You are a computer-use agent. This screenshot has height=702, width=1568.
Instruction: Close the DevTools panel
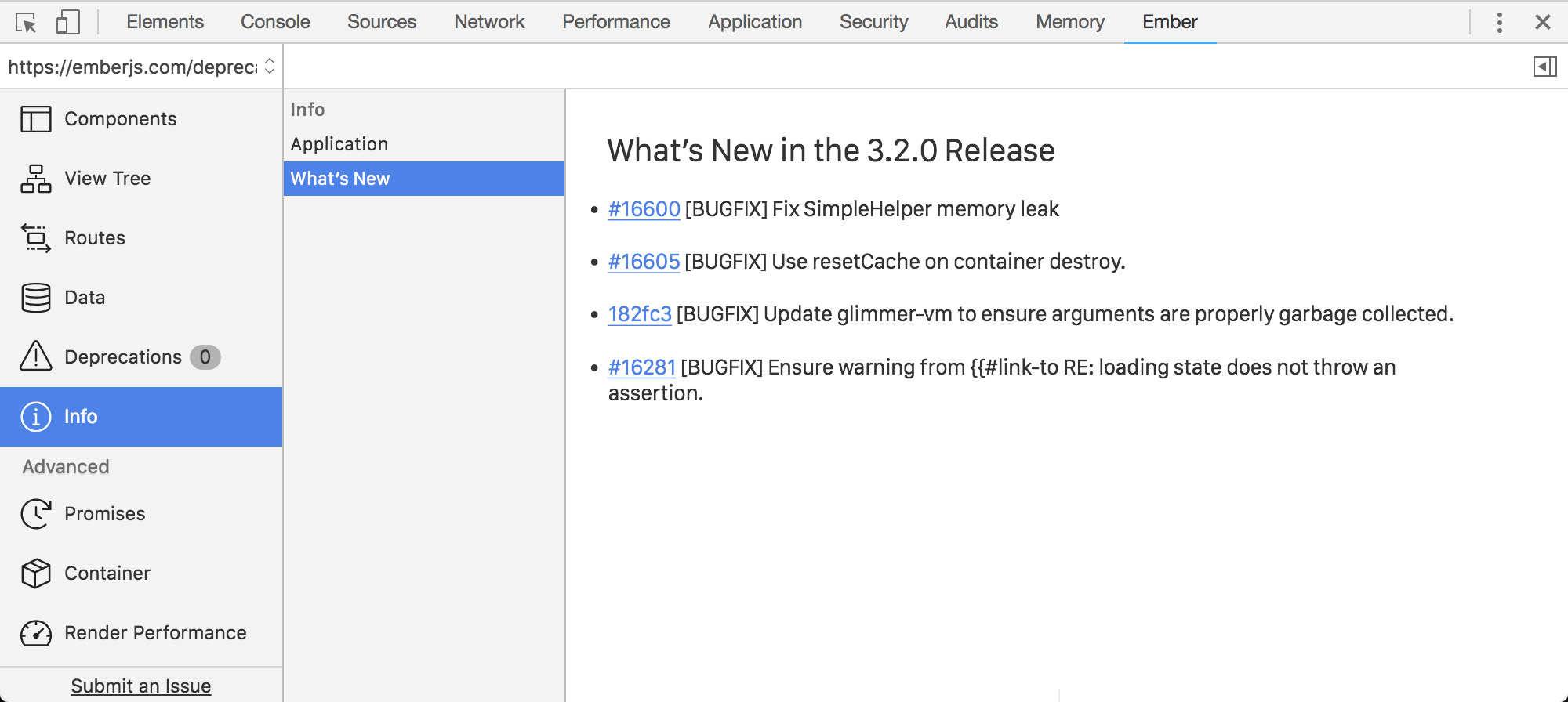pyautogui.click(x=1542, y=22)
